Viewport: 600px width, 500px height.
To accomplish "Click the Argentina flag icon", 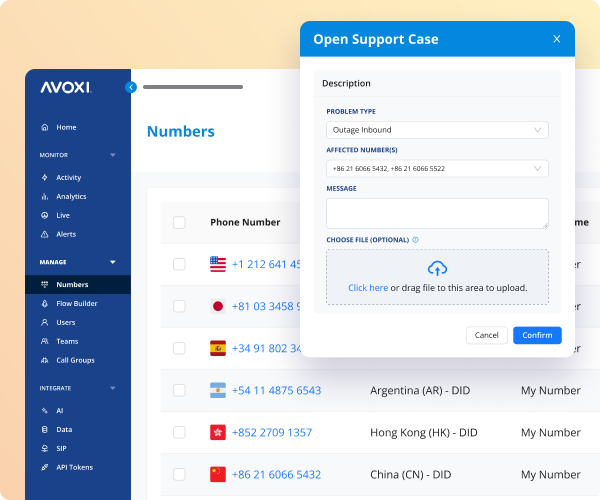I will (218, 391).
